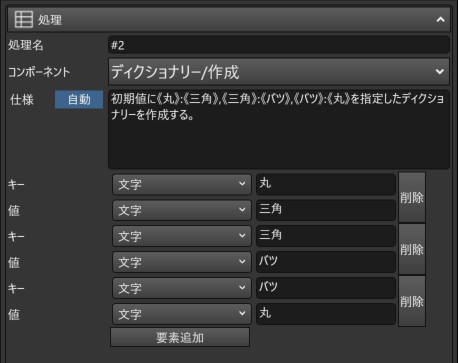Open the type dropdown for key 三角

pos(182,236)
